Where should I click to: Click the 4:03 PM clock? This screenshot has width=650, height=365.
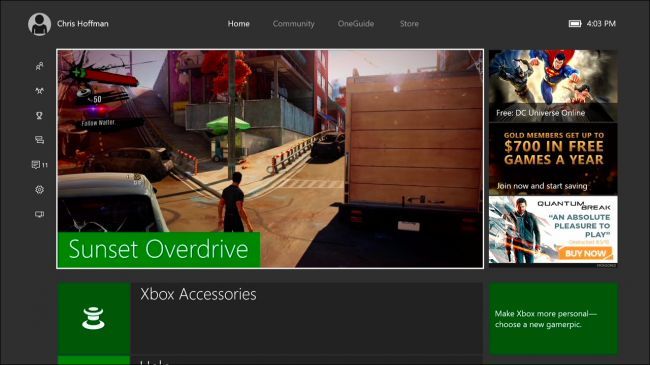[601, 24]
